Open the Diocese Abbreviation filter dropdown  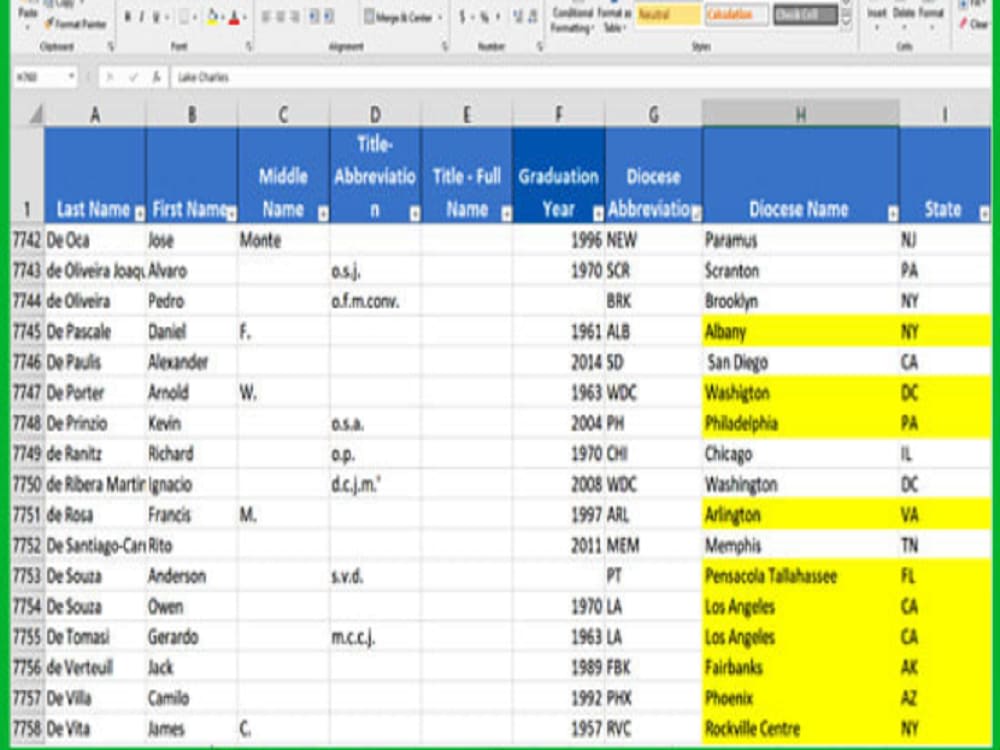tap(696, 214)
